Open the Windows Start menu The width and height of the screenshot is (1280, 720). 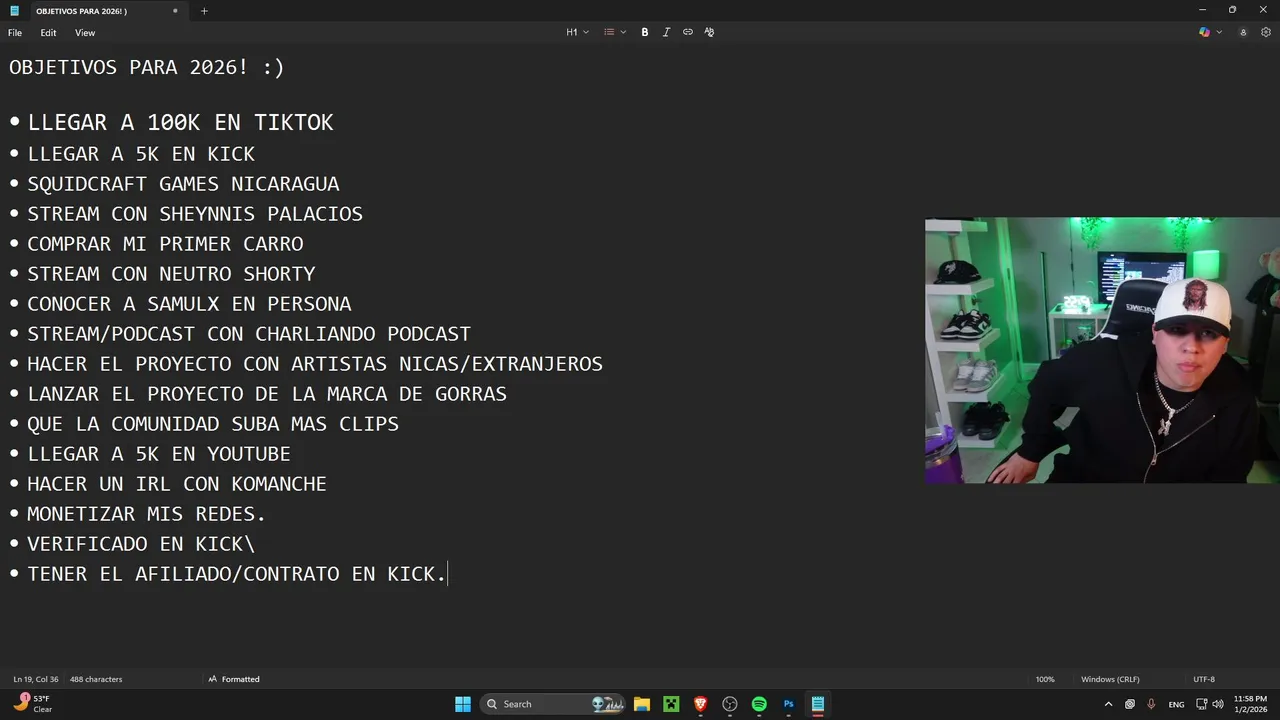coord(463,704)
